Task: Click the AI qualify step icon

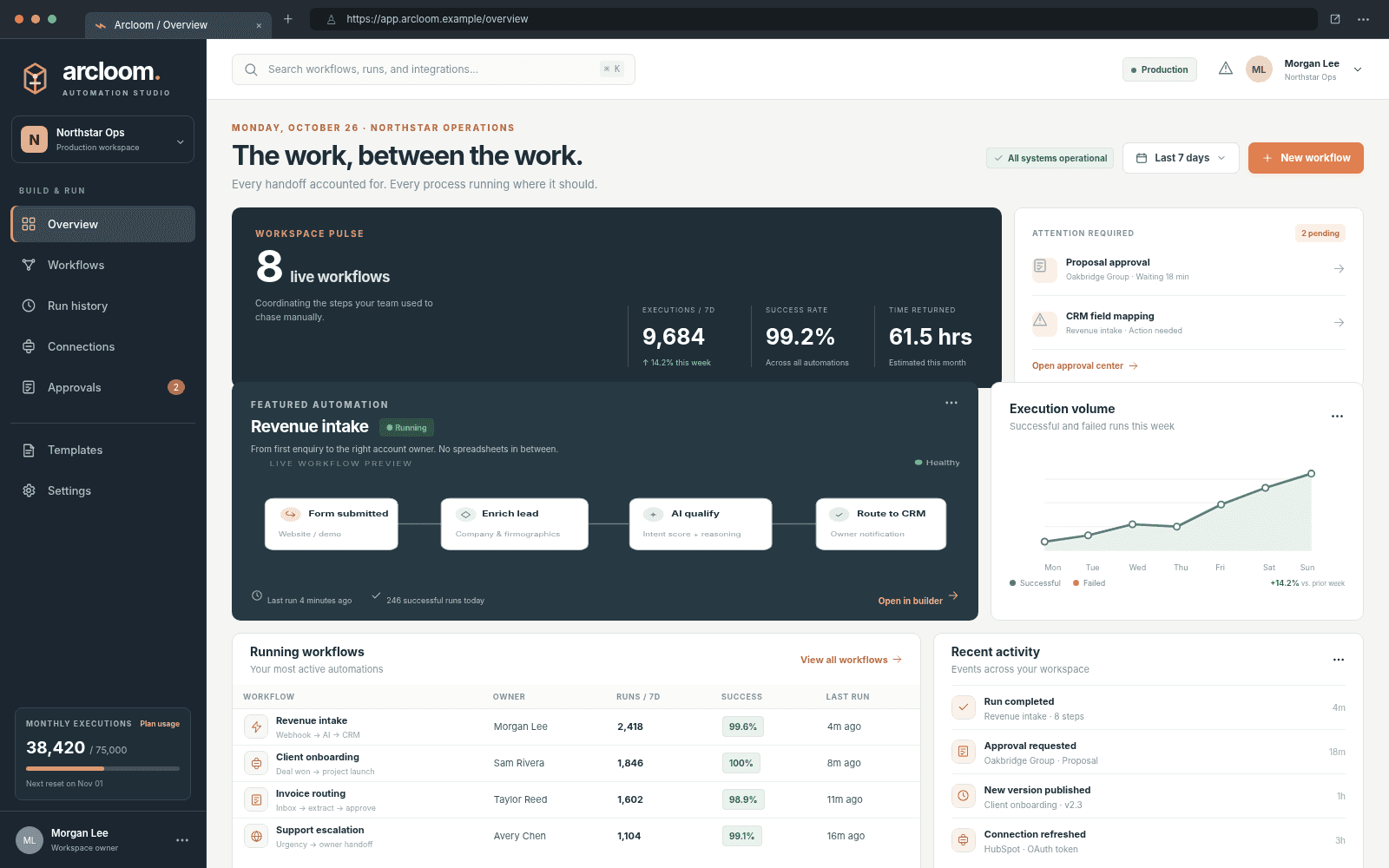Action: coord(654,514)
